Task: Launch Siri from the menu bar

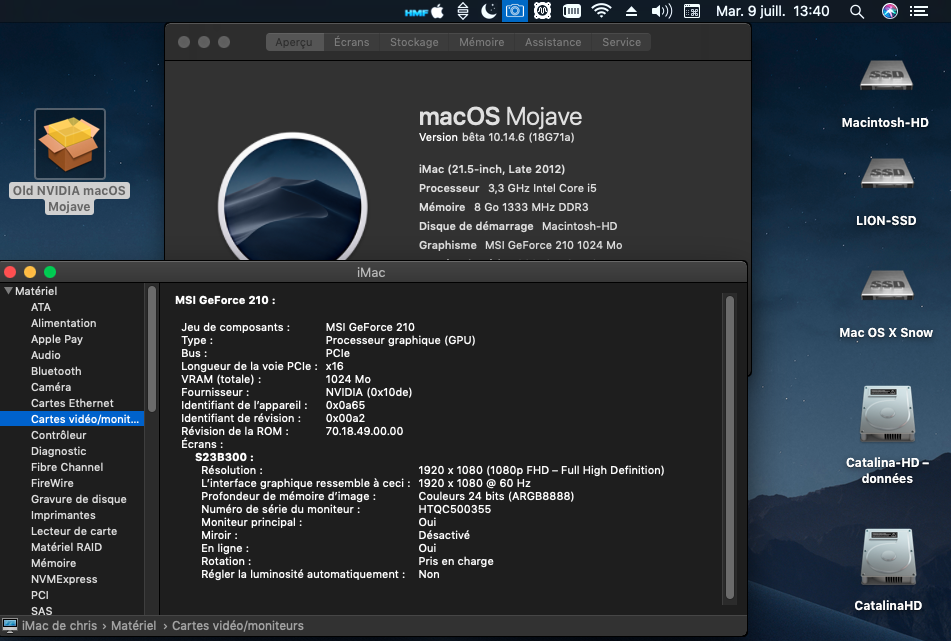Action: point(889,11)
